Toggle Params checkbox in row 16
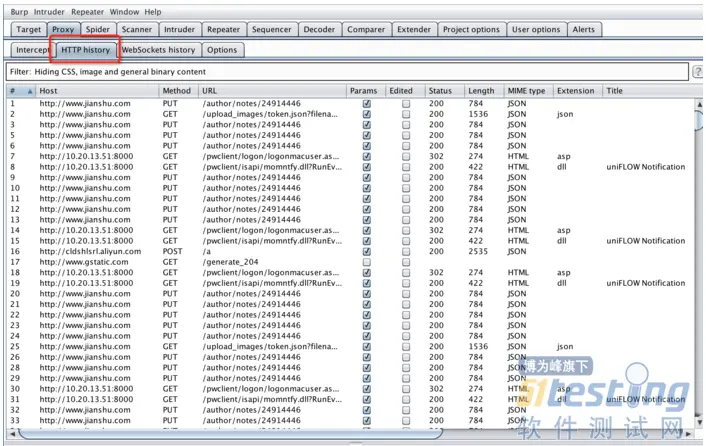Image resolution: width=706 pixels, height=446 pixels. (x=367, y=251)
